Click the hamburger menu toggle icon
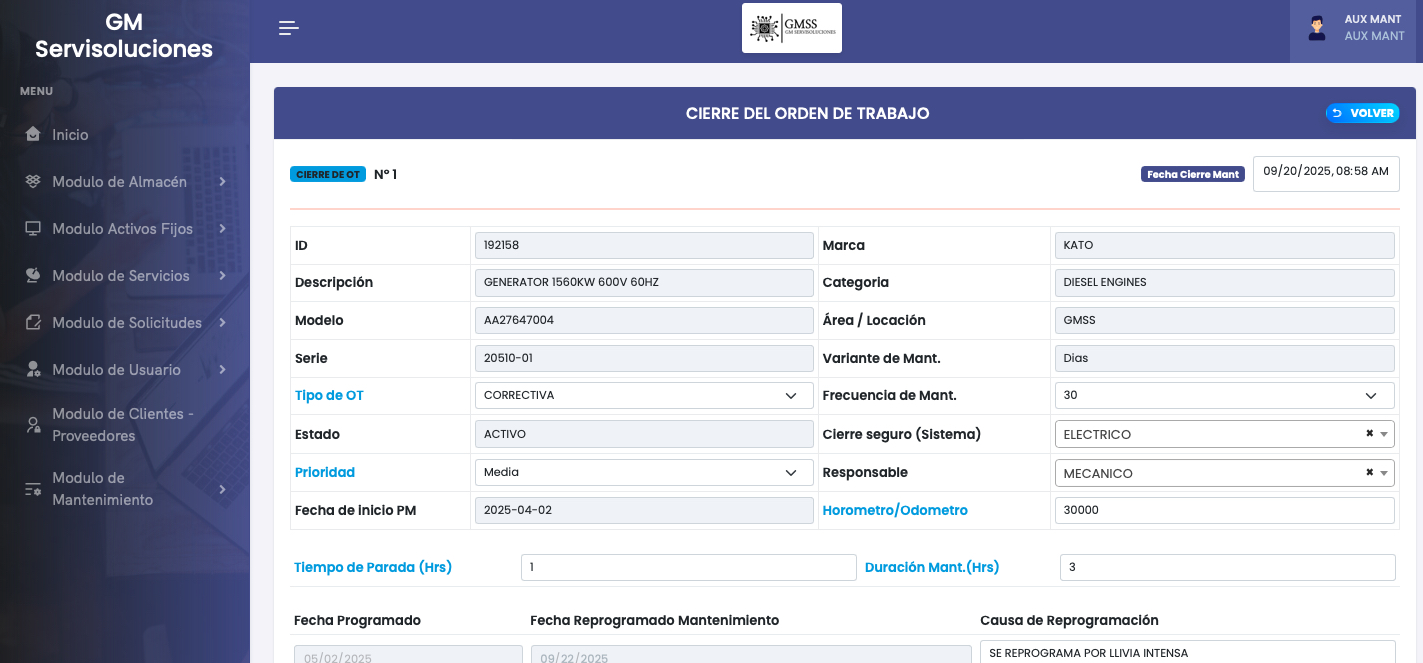This screenshot has height=663, width=1423. [x=289, y=28]
